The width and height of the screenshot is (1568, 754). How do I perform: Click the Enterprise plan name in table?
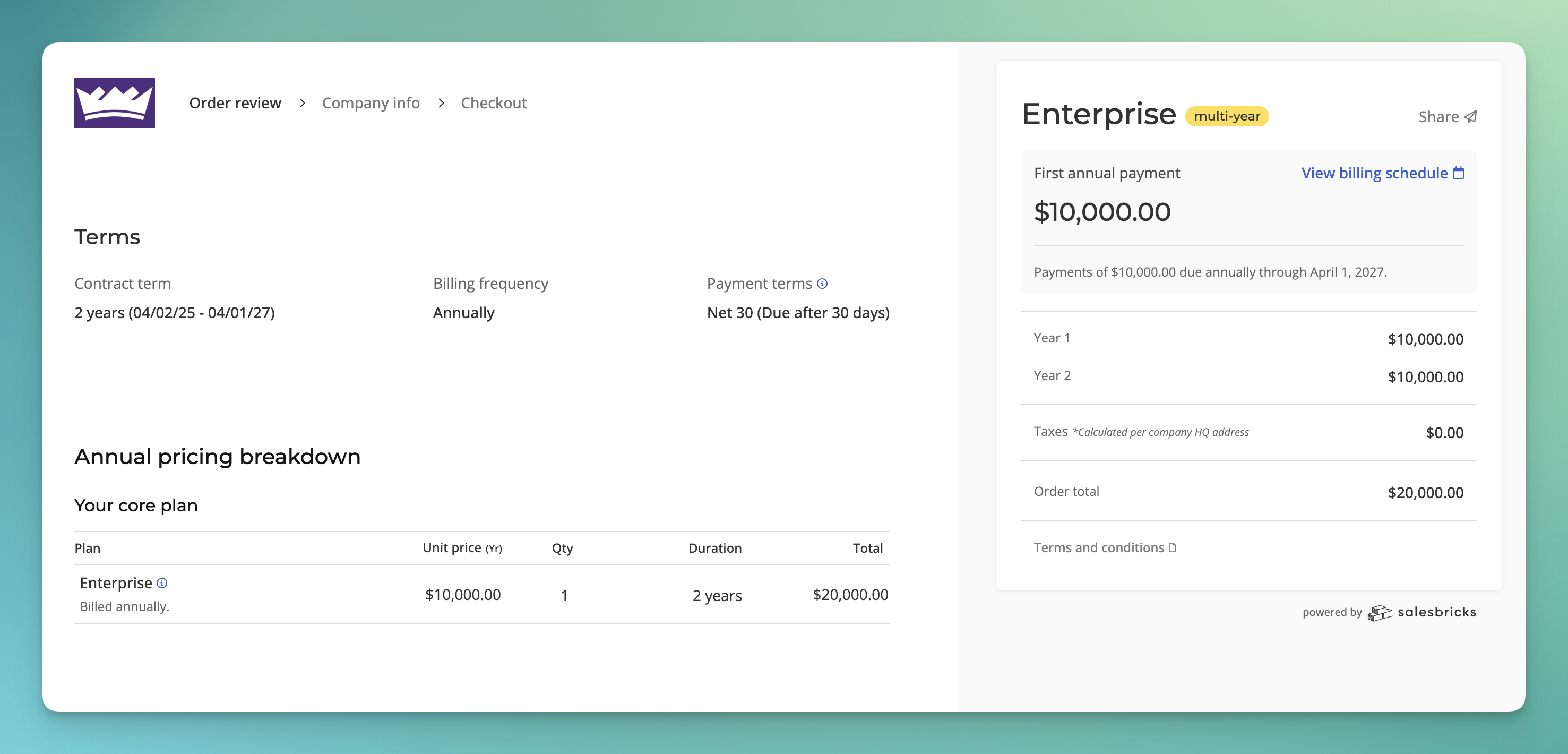point(116,583)
